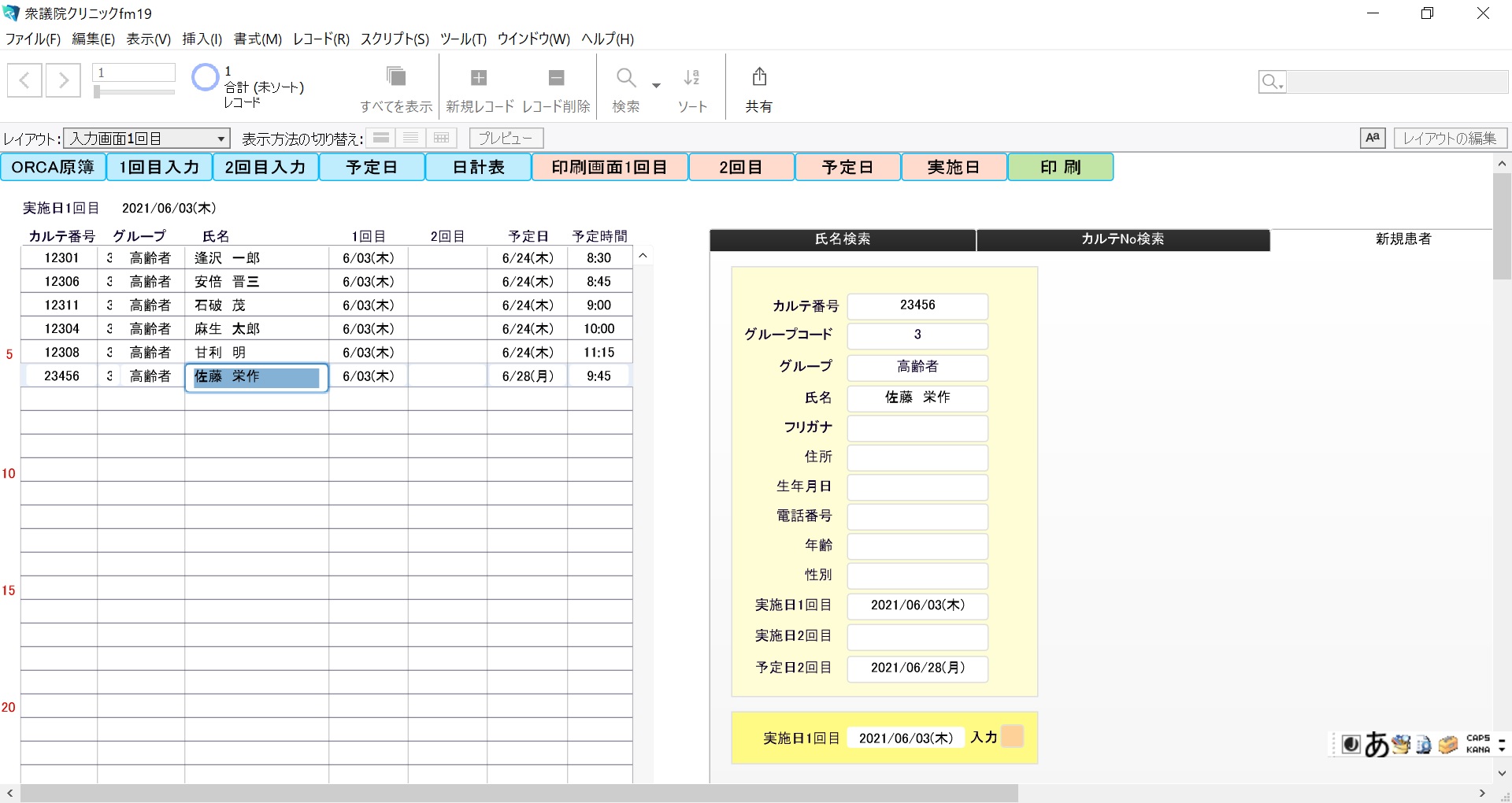Image resolution: width=1512 pixels, height=803 pixels.
Task: Click the blue 予定日 button
Action: [x=372, y=167]
